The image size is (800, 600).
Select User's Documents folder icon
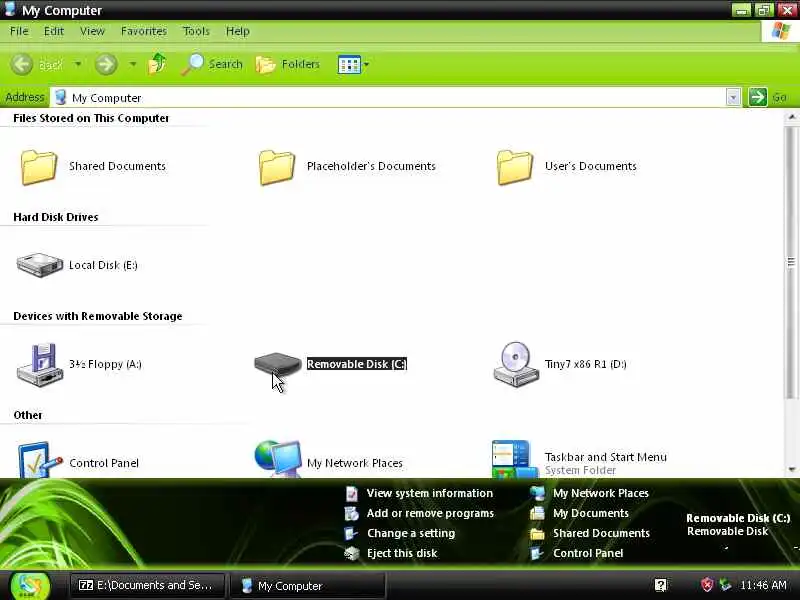coord(514,167)
